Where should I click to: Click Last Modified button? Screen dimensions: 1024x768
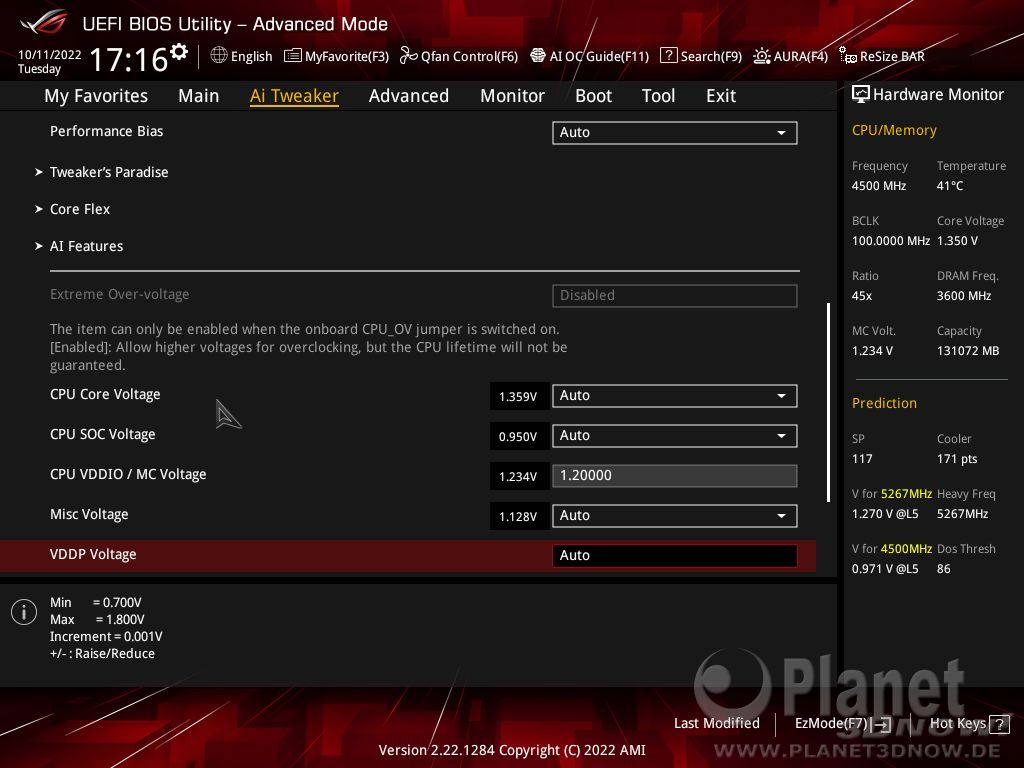pyautogui.click(x=716, y=724)
